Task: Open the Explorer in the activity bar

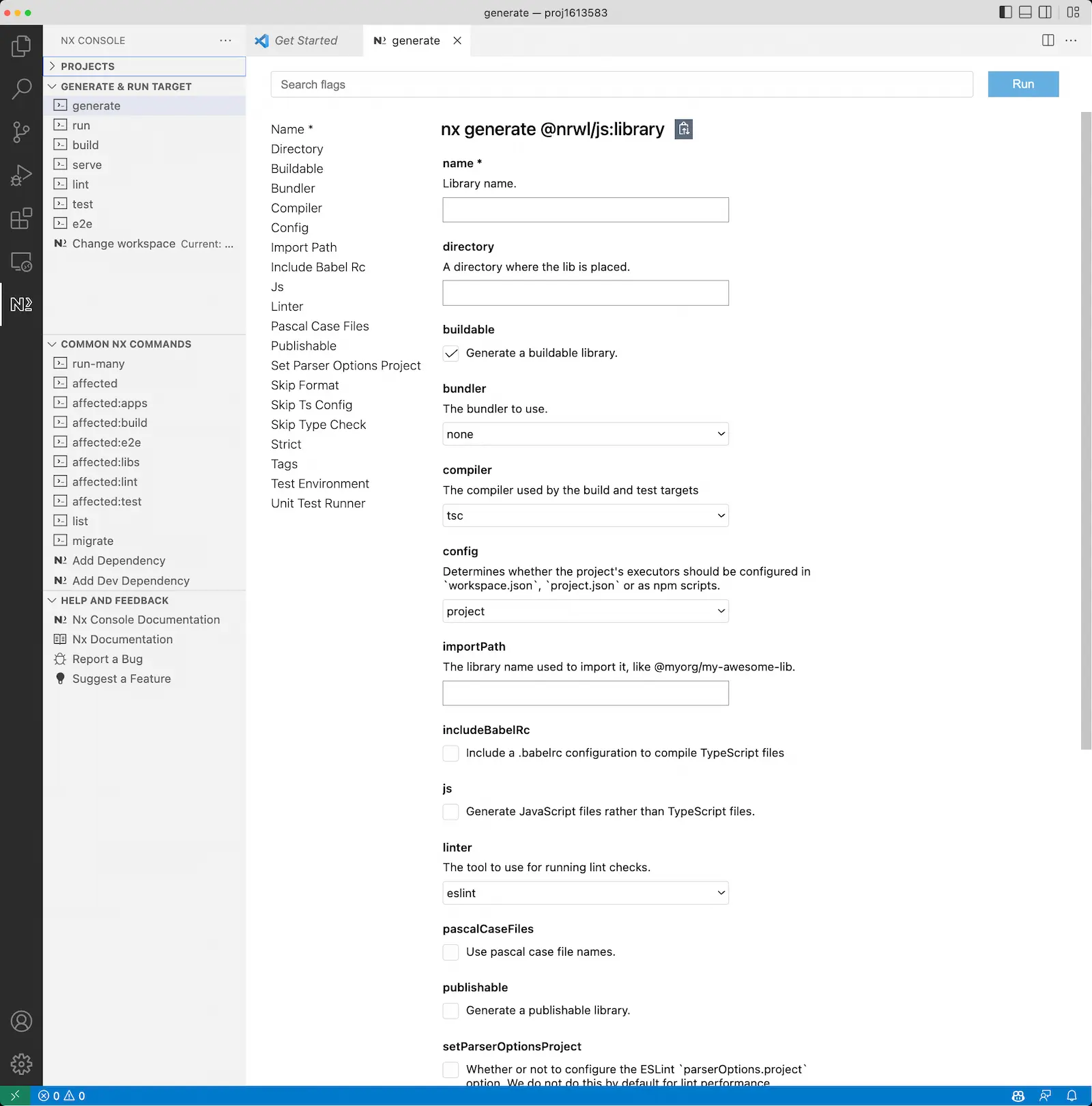Action: [x=21, y=46]
